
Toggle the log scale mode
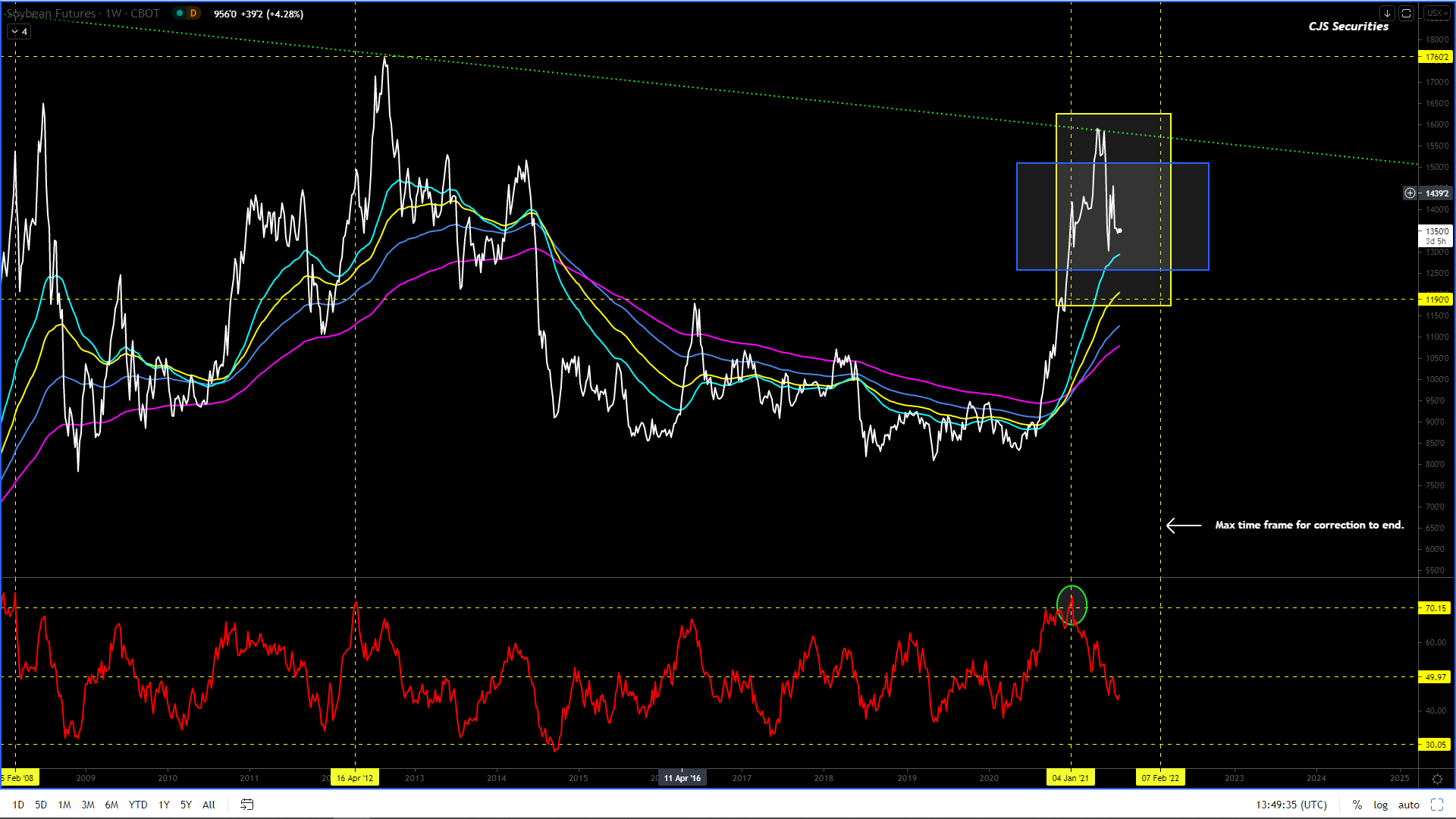[1380, 805]
